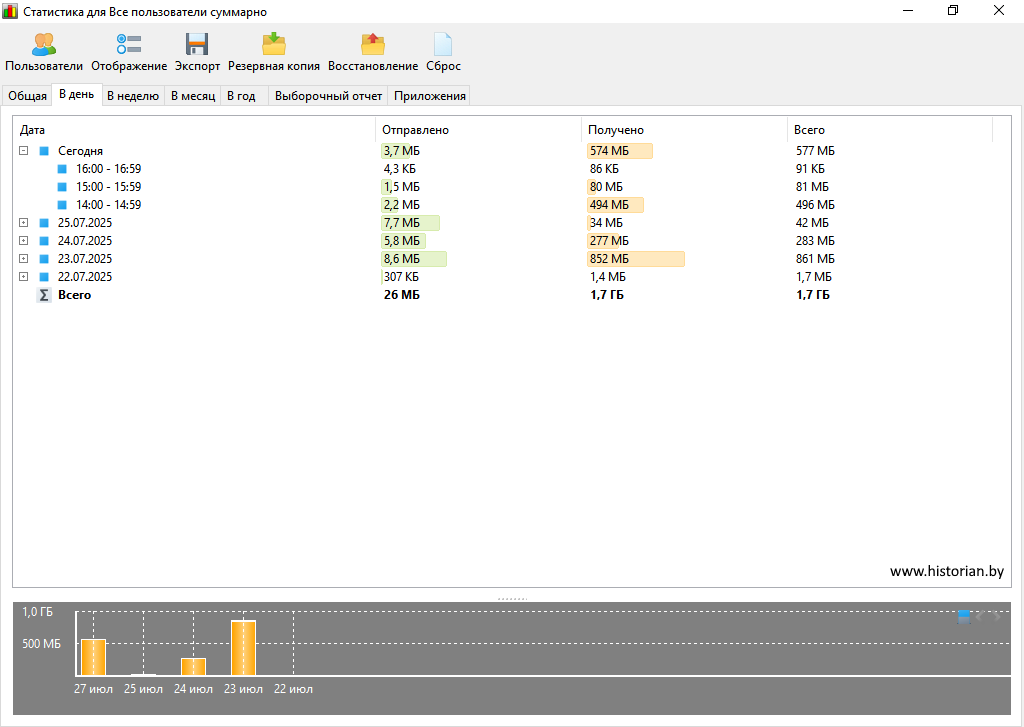Click the 23 июл bar in chart
The image size is (1024, 727).
click(x=243, y=648)
